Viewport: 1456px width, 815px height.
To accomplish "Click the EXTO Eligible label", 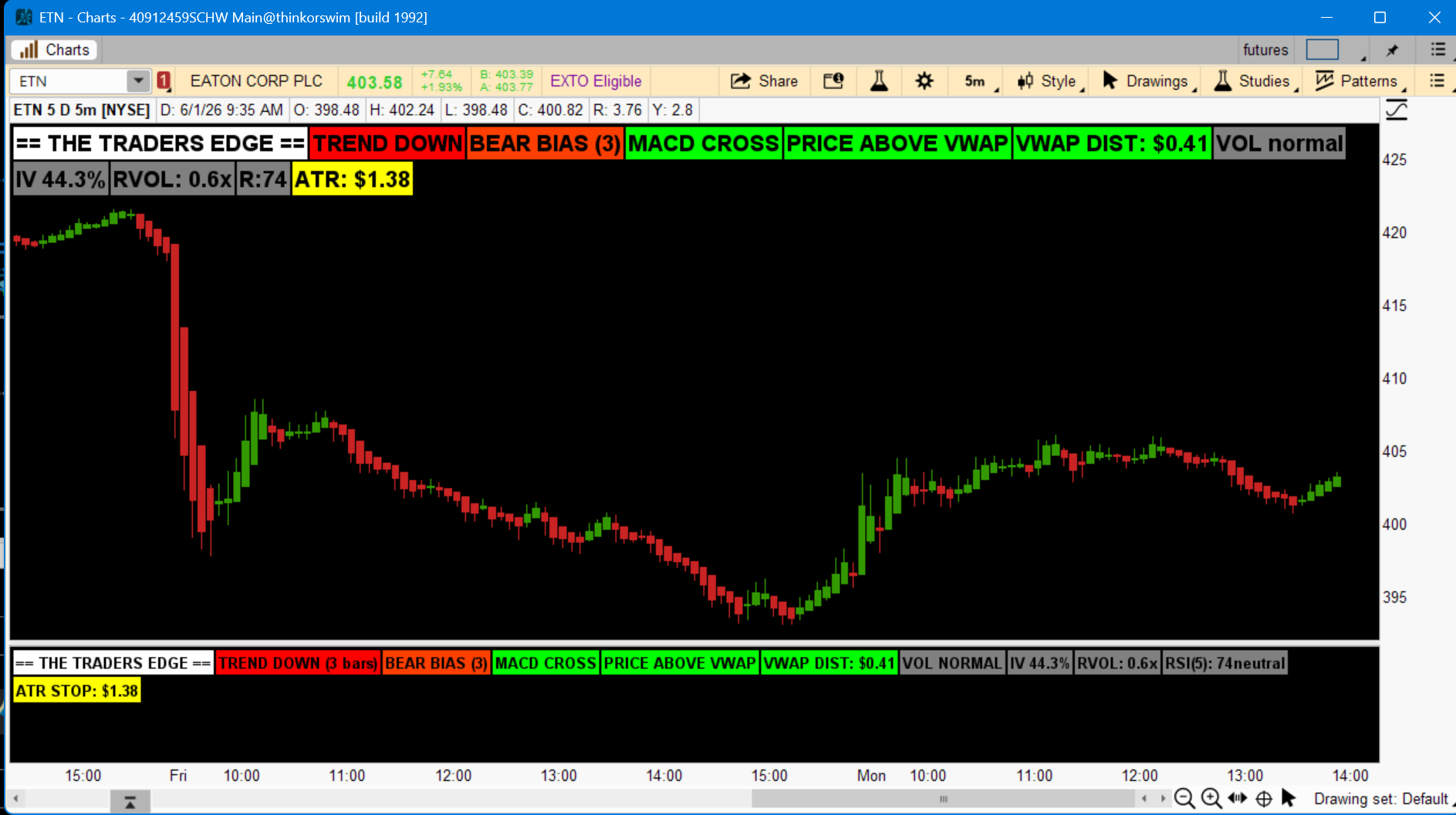I will click(596, 81).
